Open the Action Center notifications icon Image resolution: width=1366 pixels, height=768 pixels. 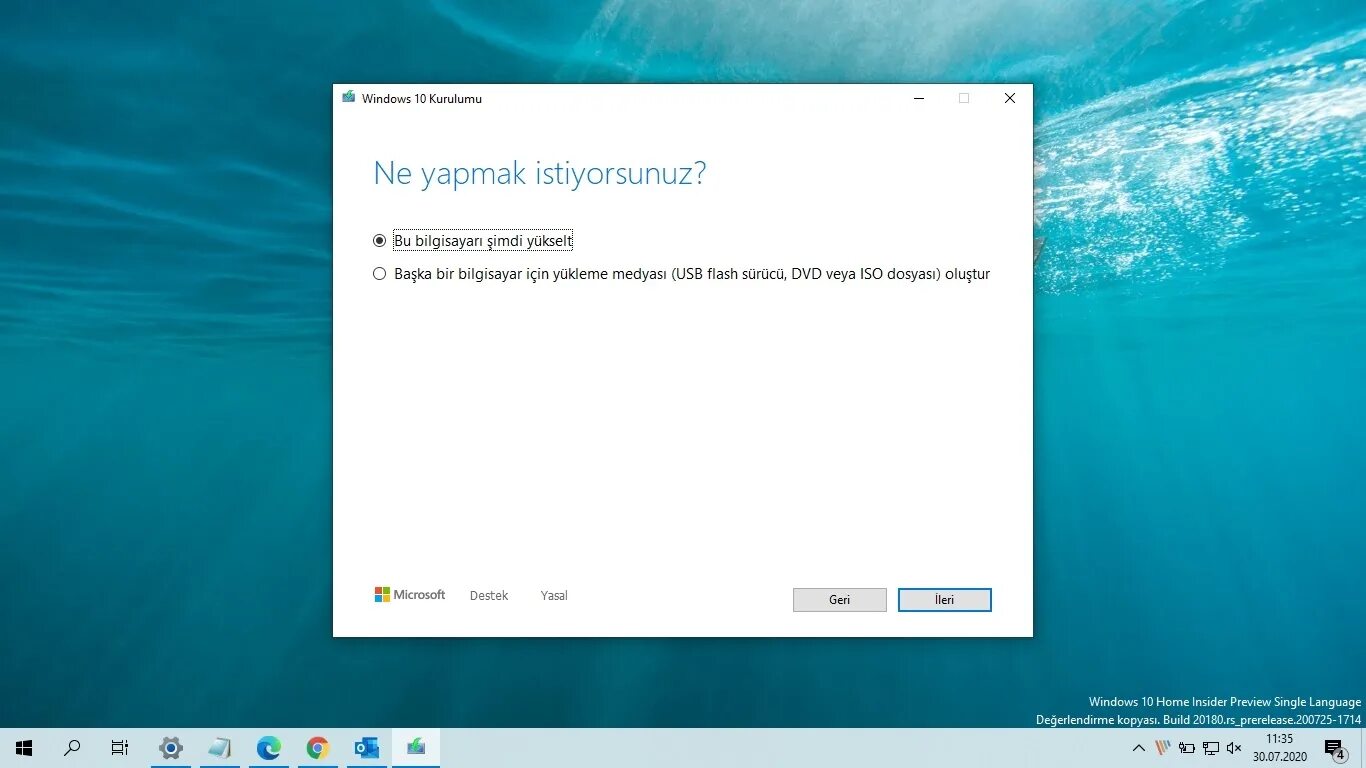click(1335, 748)
